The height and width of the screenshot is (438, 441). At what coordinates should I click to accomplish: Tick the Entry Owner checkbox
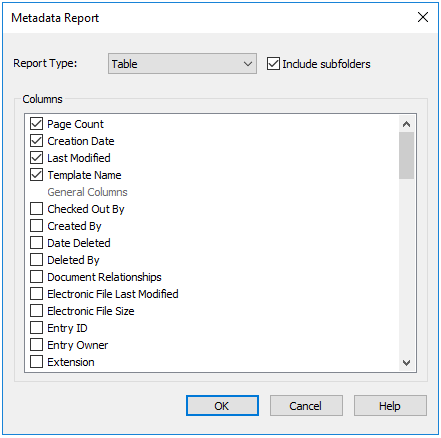pyautogui.click(x=36, y=345)
